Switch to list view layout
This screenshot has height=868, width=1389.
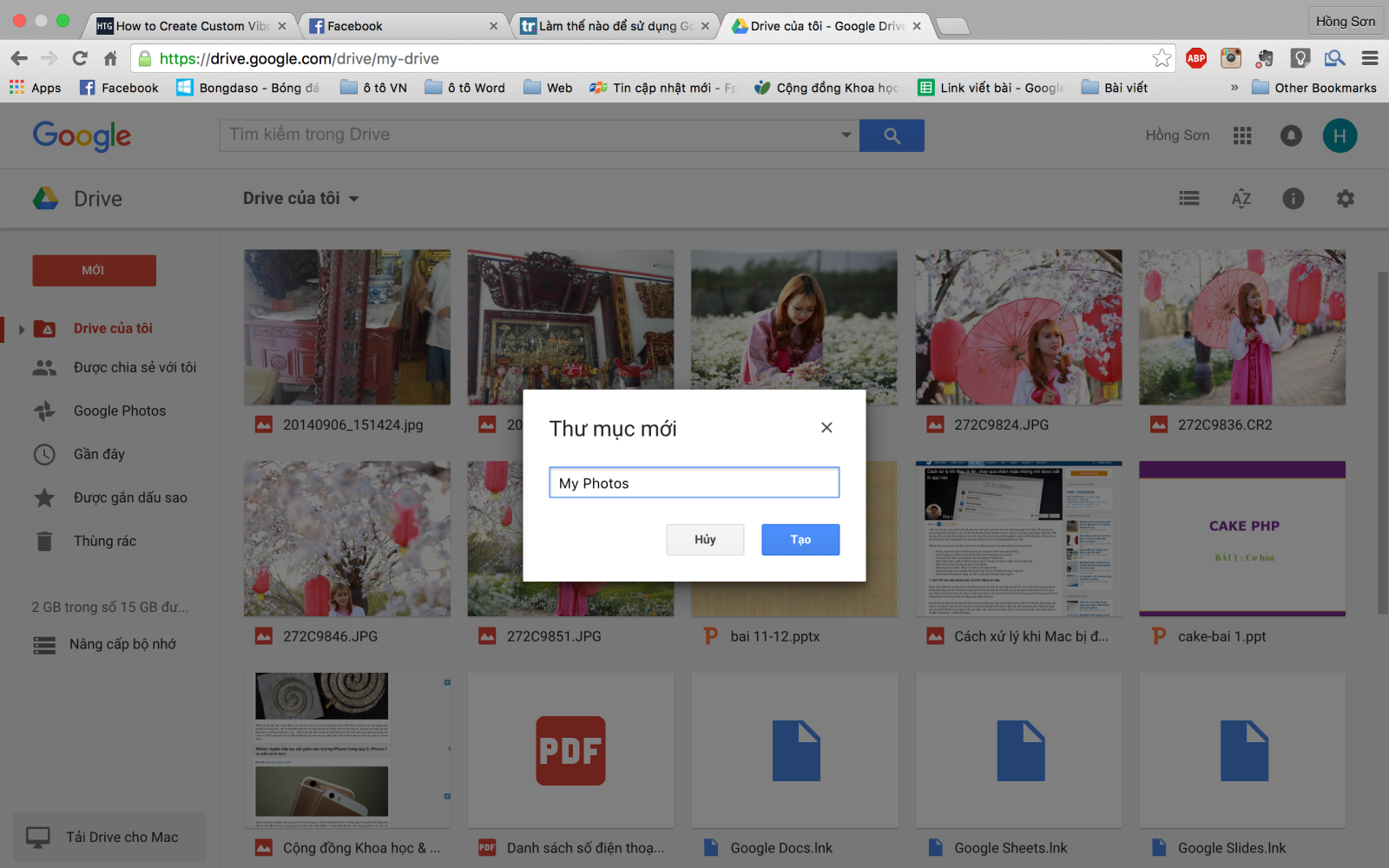coord(1188,198)
